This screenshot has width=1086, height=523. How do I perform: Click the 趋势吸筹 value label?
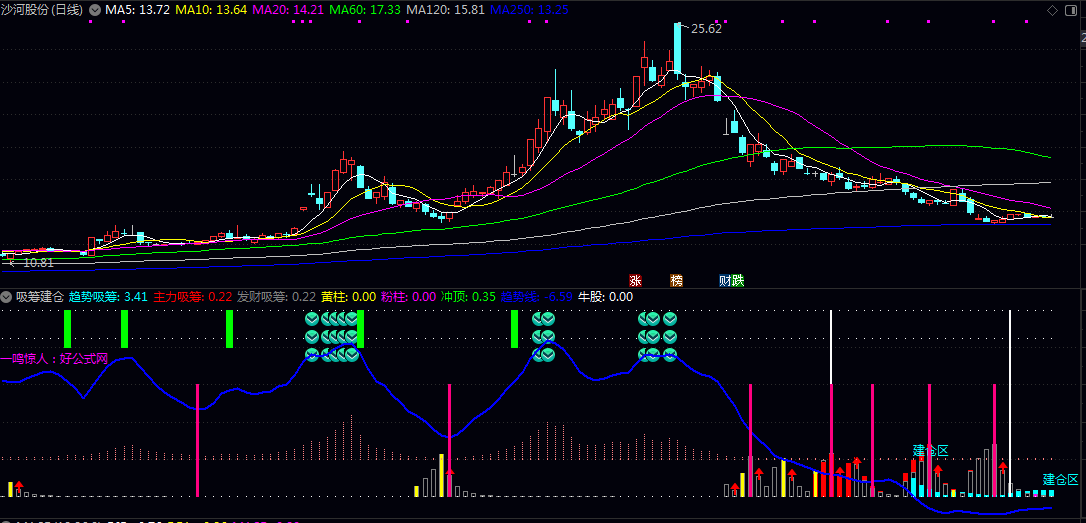click(108, 297)
